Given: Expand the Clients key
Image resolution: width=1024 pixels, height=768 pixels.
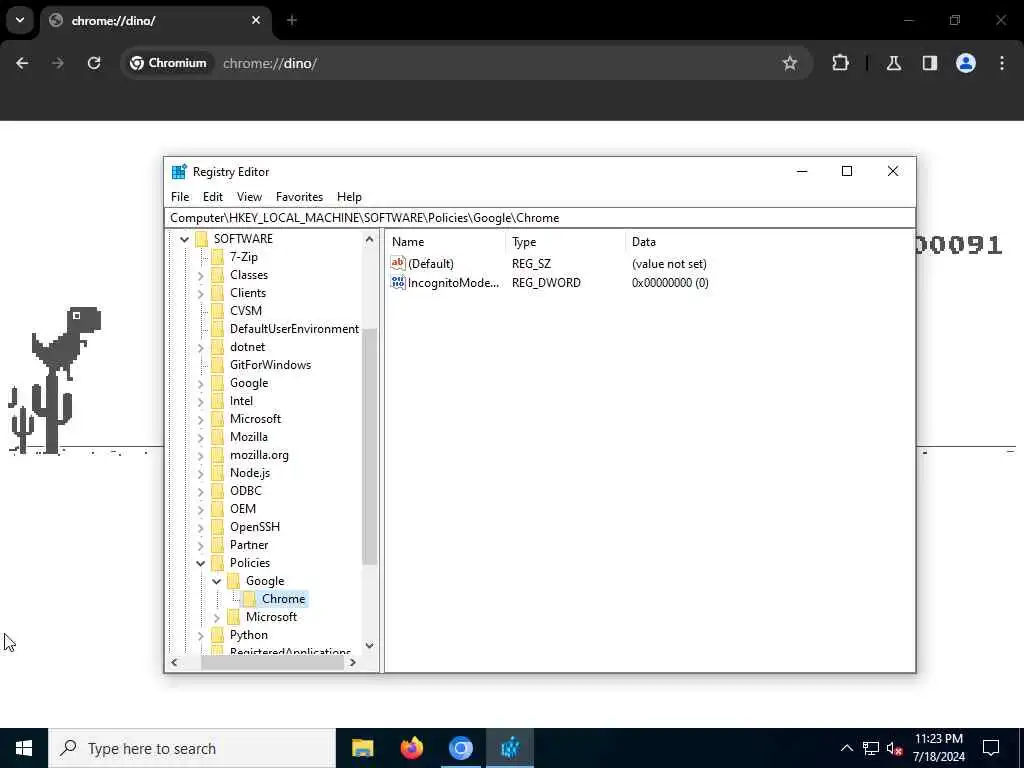Looking at the screenshot, I should point(200,293).
